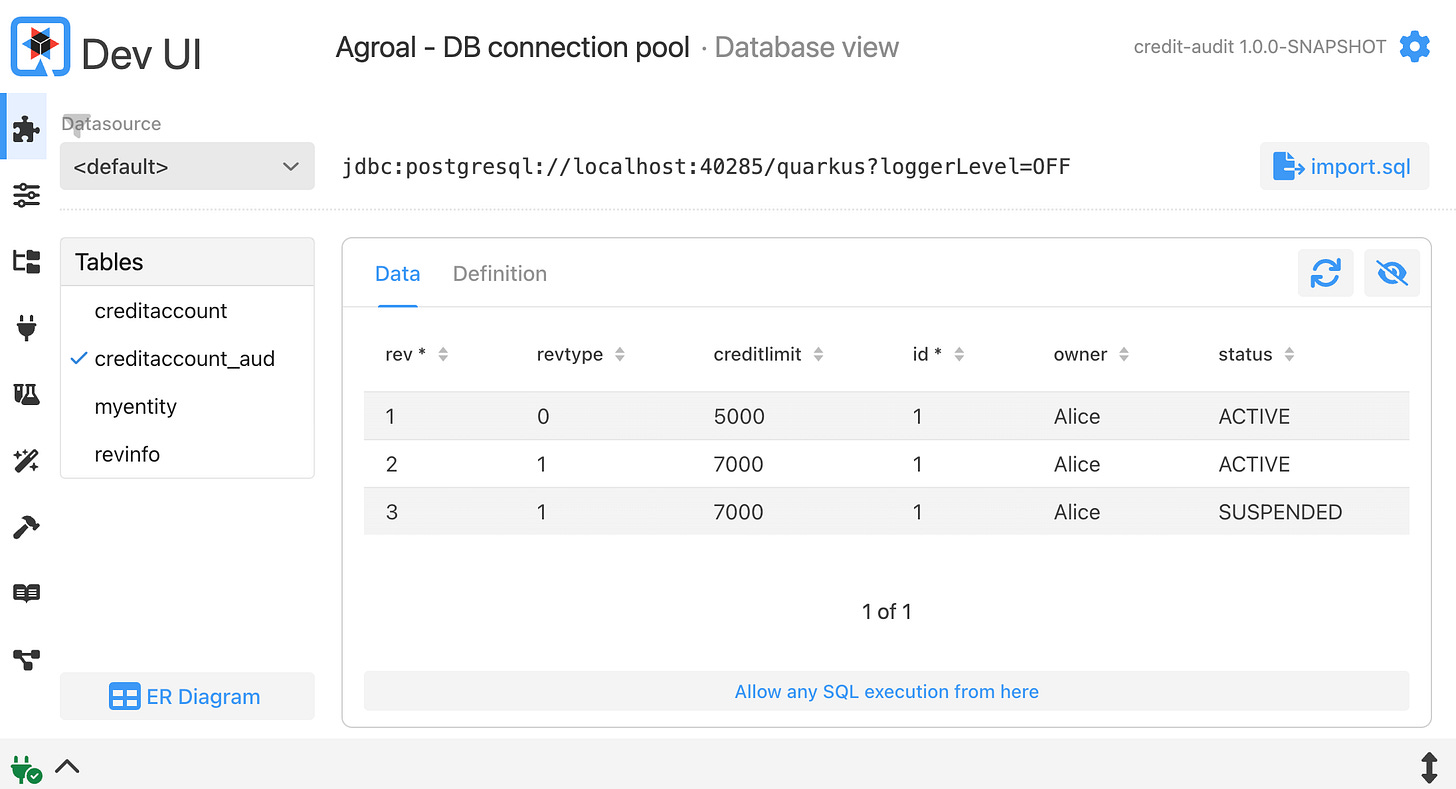Switch to the Definition tab

click(499, 273)
